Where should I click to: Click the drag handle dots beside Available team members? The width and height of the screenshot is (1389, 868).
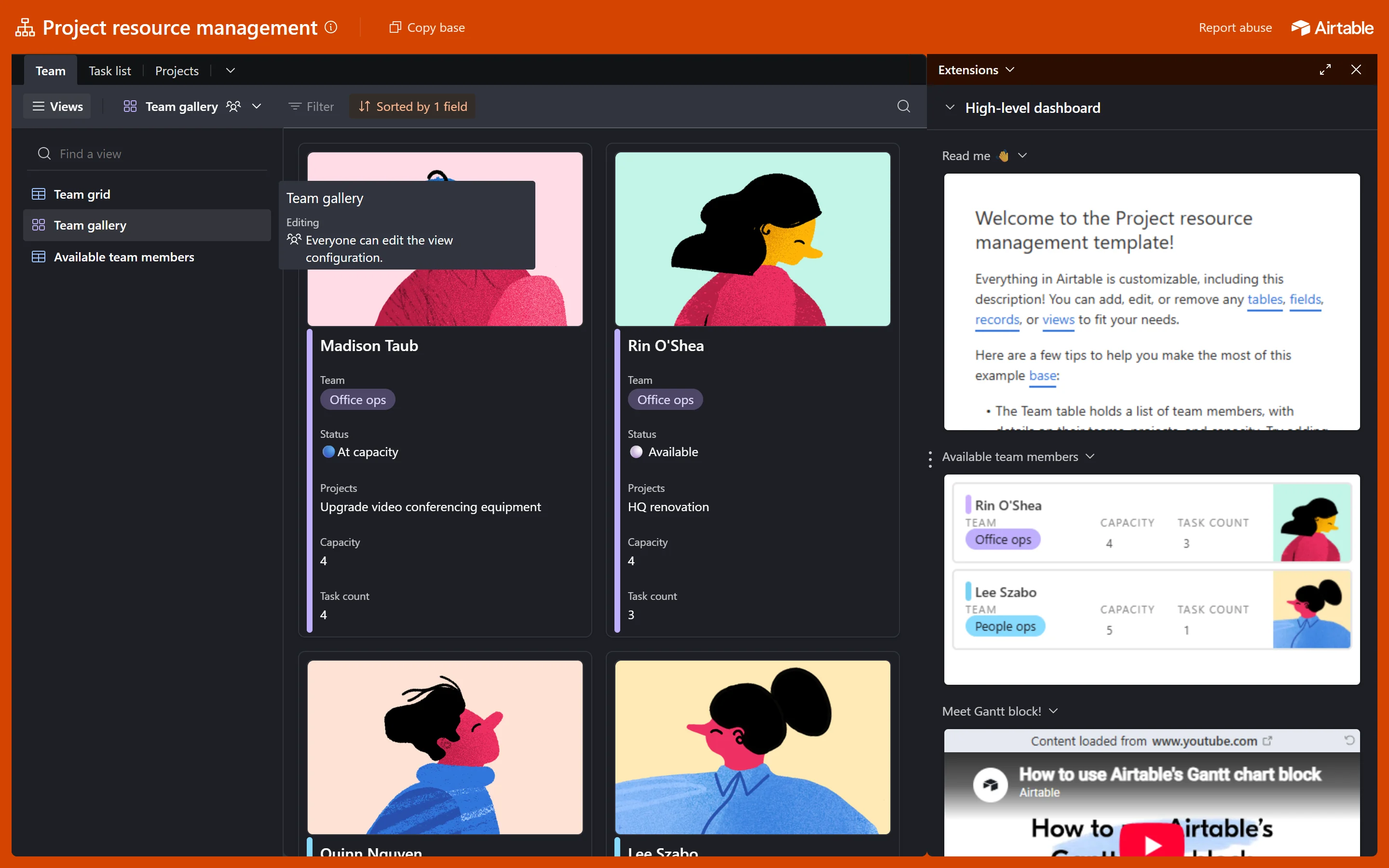pos(930,459)
